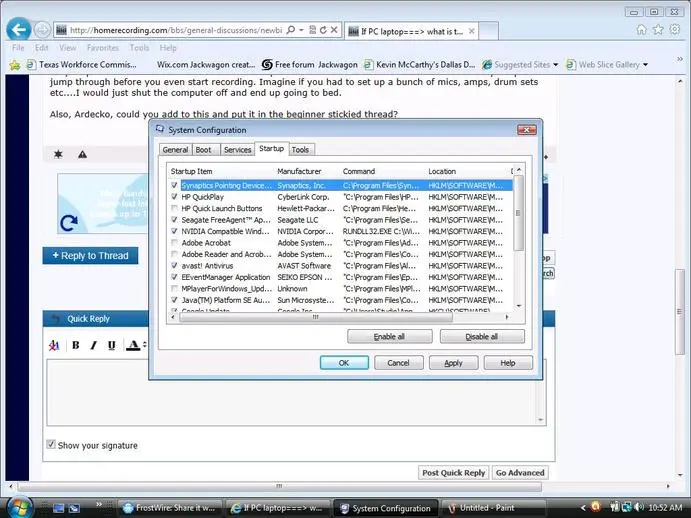Click the browser Forward arrow button

(42, 30)
